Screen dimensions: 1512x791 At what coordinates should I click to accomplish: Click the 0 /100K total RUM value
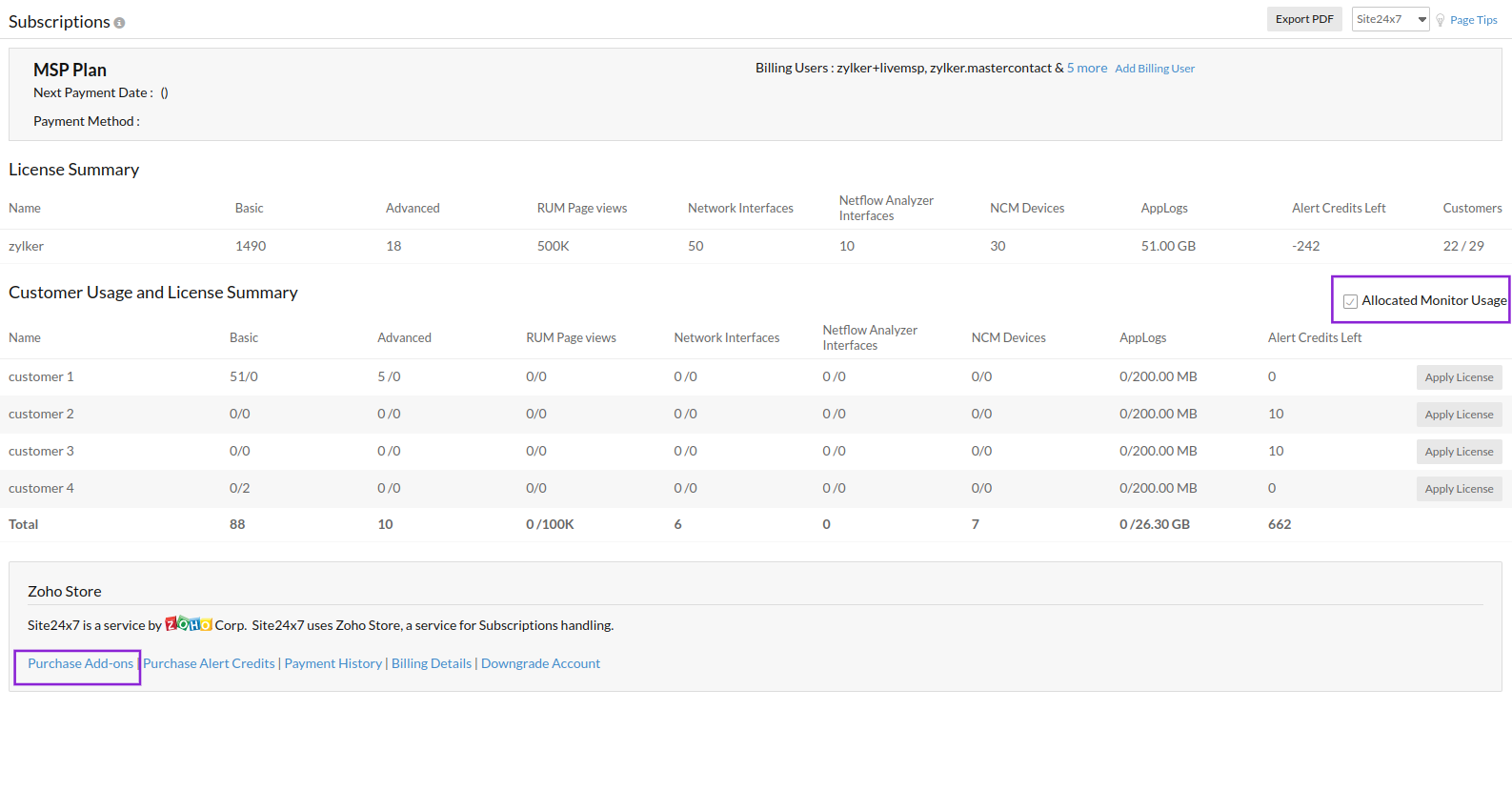(x=550, y=524)
